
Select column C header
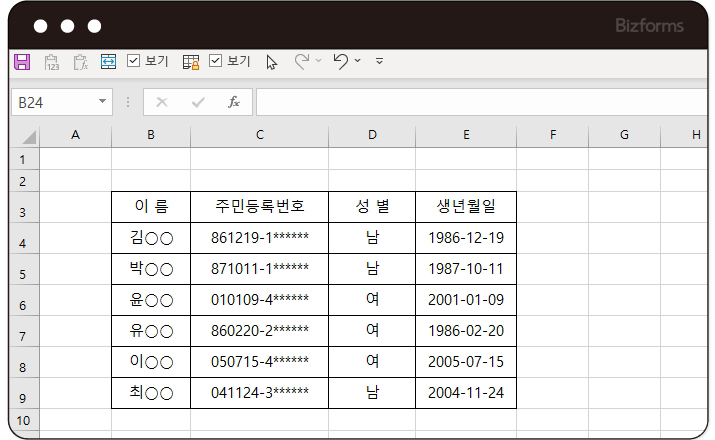(x=259, y=135)
